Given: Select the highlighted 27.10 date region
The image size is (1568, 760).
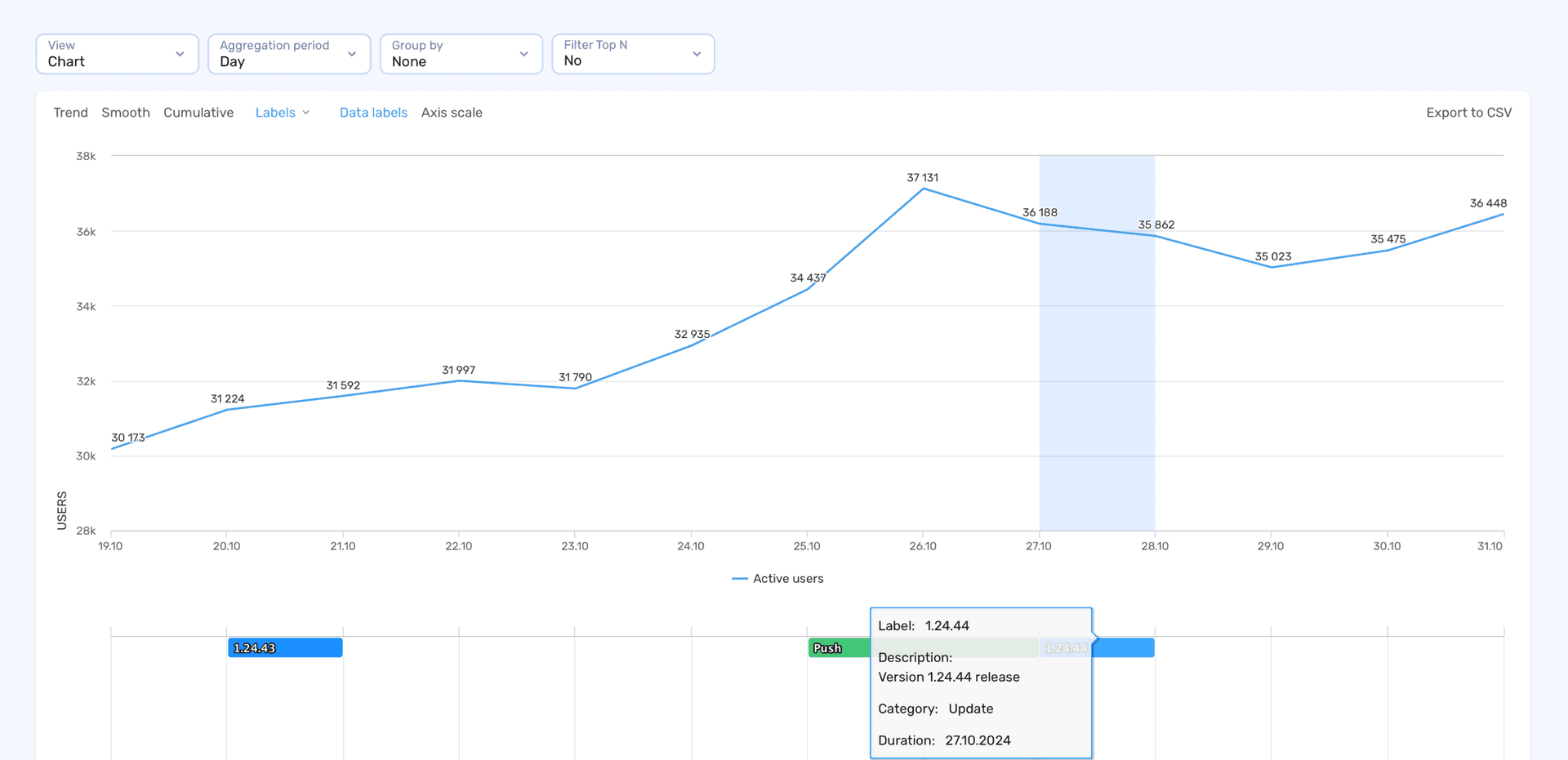Looking at the screenshot, I should point(1097,343).
